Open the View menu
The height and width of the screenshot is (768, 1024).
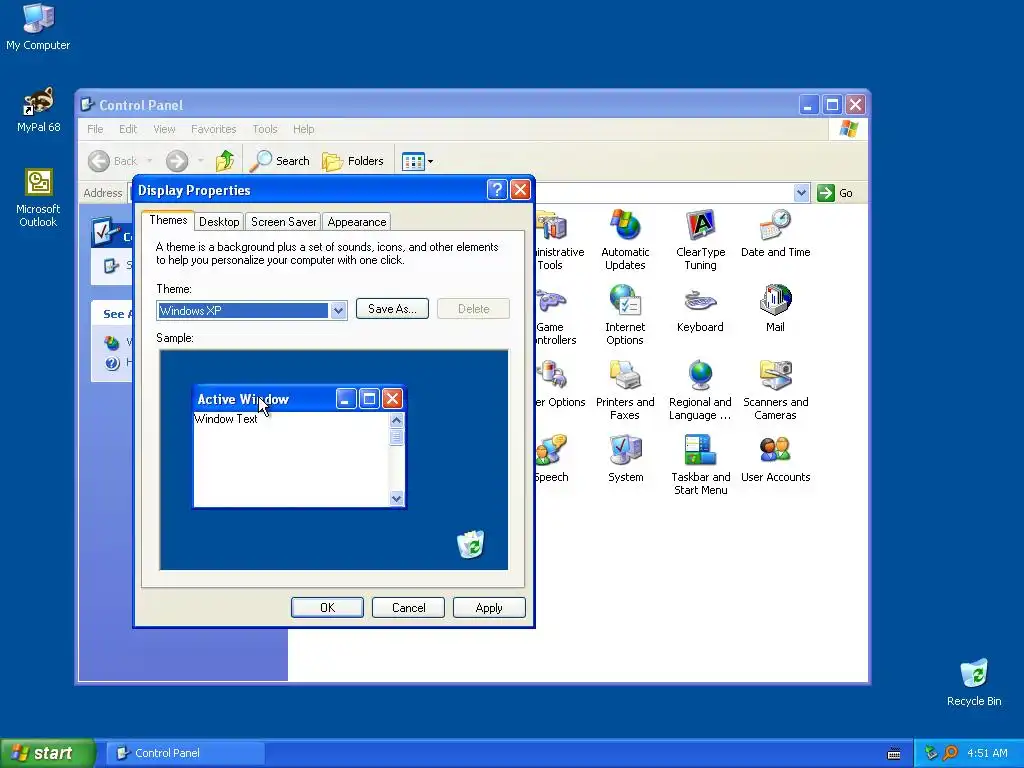pyautogui.click(x=164, y=129)
